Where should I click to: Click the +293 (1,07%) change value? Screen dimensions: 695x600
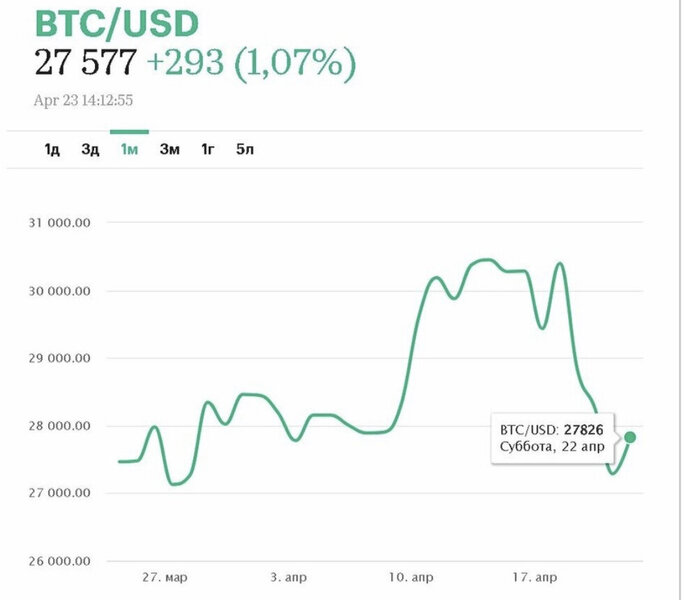click(251, 62)
